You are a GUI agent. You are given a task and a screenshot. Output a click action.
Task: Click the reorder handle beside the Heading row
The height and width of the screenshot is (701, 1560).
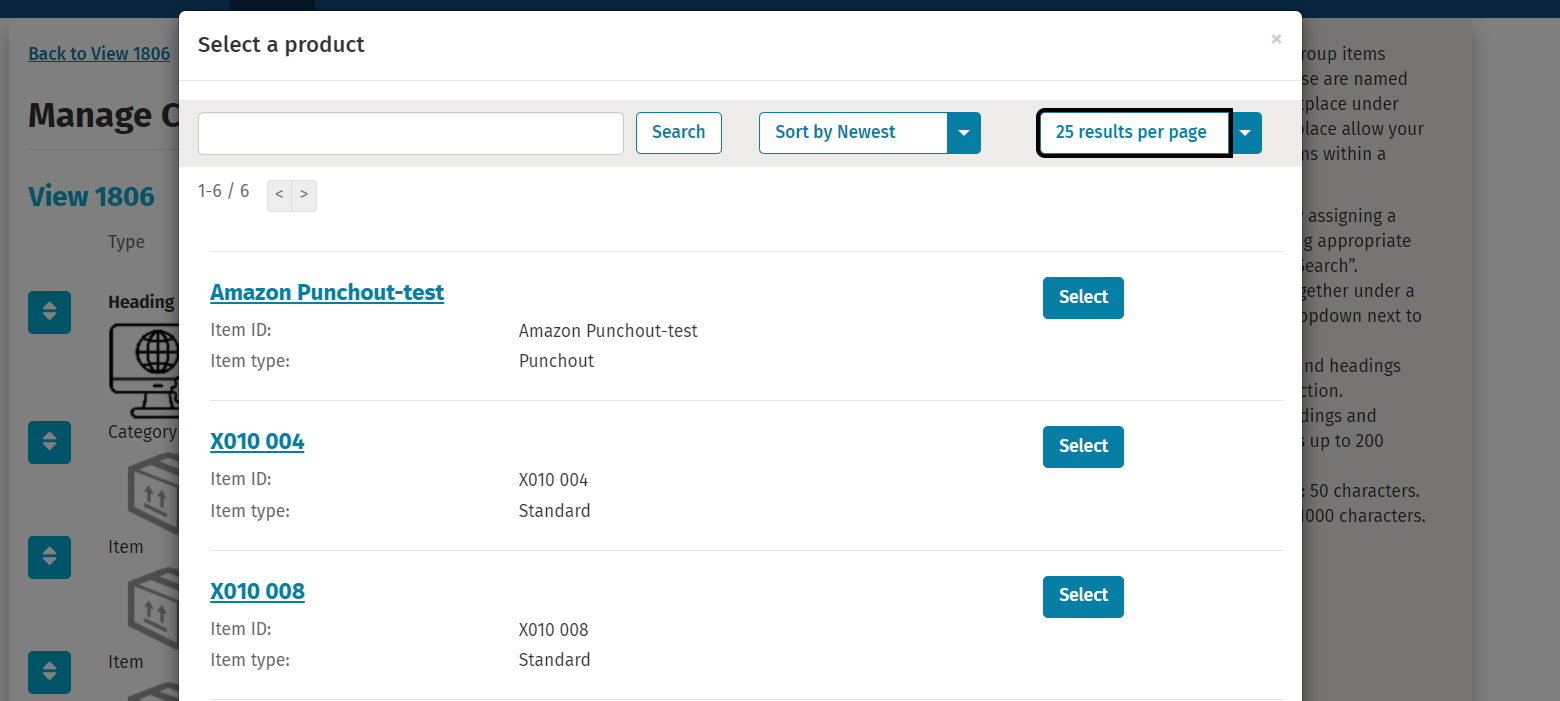(x=49, y=312)
